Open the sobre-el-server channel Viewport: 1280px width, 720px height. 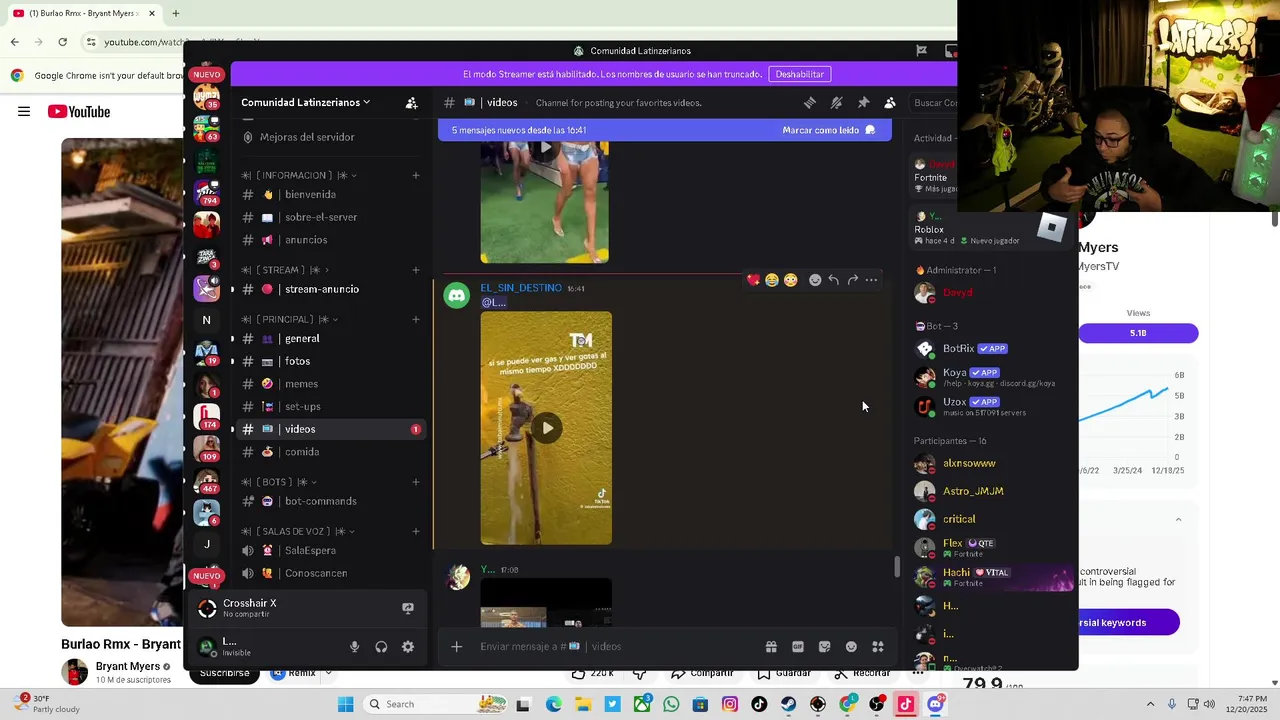coord(331,217)
